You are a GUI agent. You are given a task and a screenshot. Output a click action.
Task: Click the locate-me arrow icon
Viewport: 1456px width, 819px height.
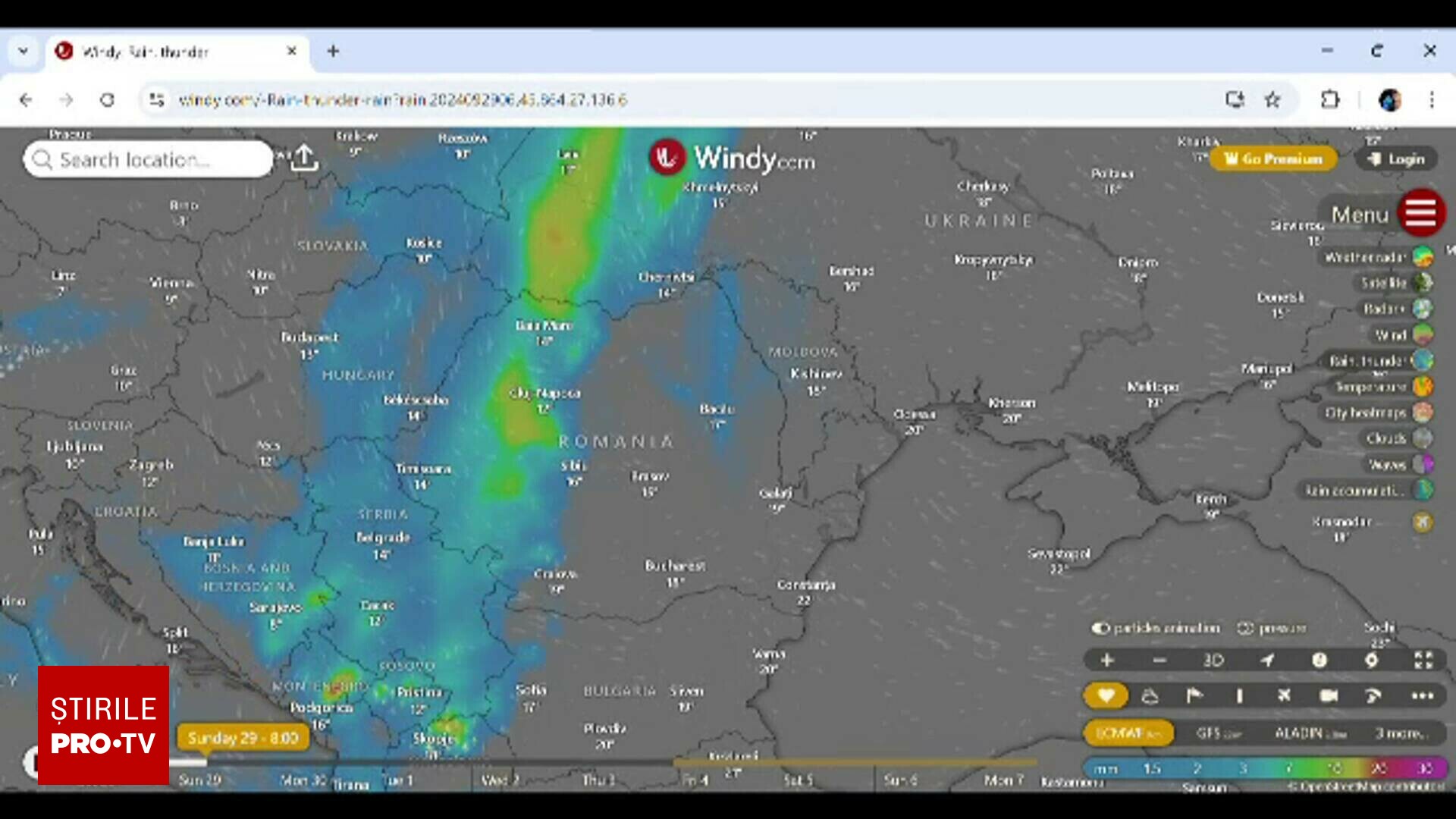(x=1267, y=660)
